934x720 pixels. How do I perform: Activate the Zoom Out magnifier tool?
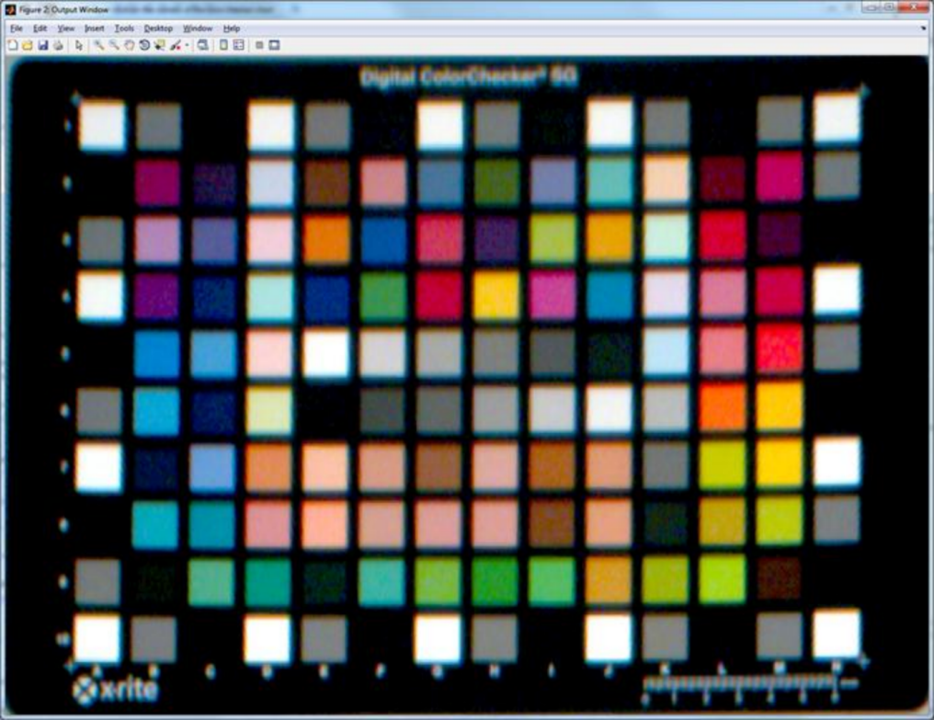[114, 45]
